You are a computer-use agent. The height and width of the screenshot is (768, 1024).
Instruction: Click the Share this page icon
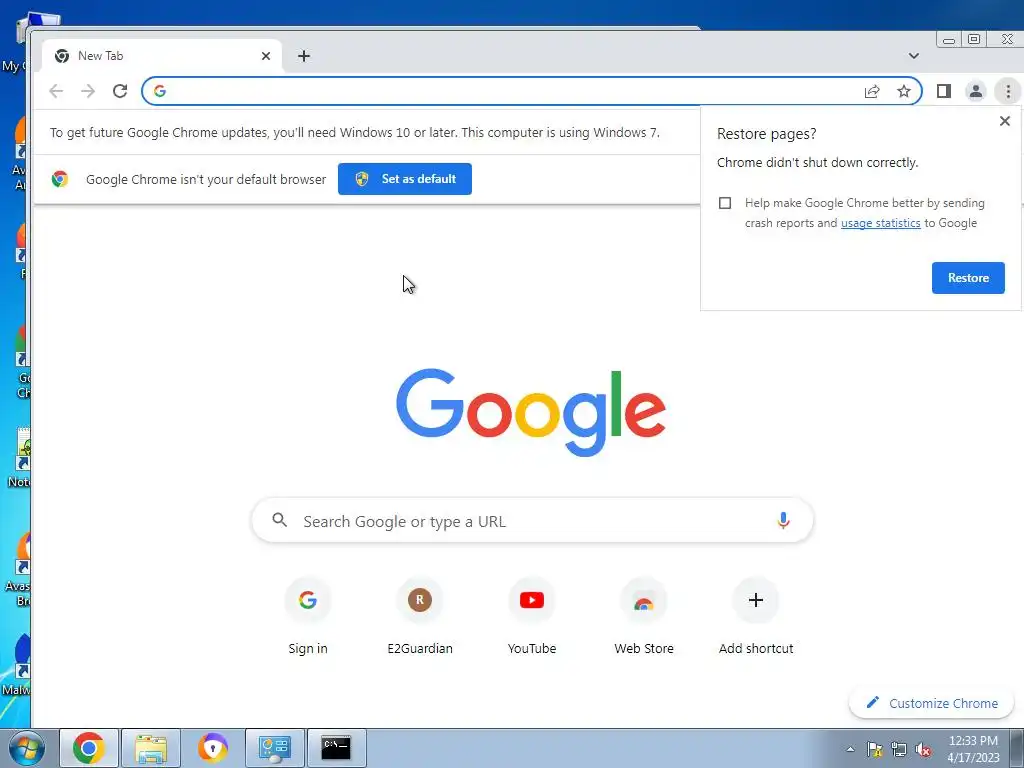872,91
